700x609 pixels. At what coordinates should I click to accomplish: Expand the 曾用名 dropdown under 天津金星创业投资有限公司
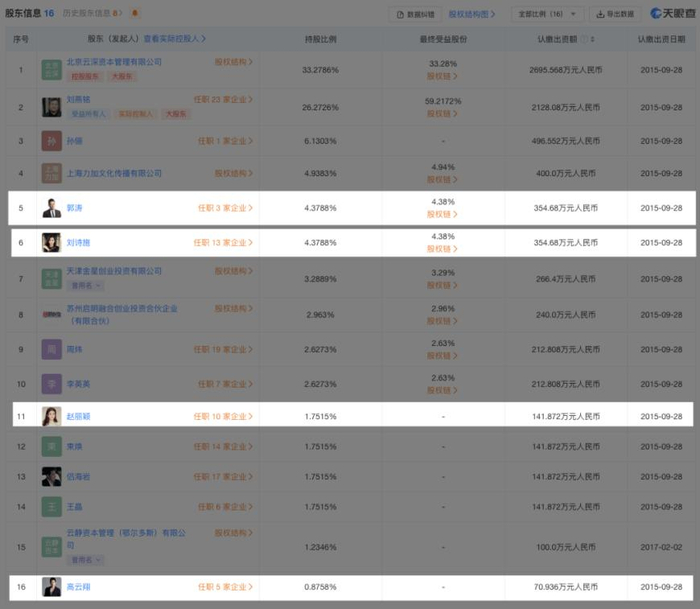(x=86, y=285)
